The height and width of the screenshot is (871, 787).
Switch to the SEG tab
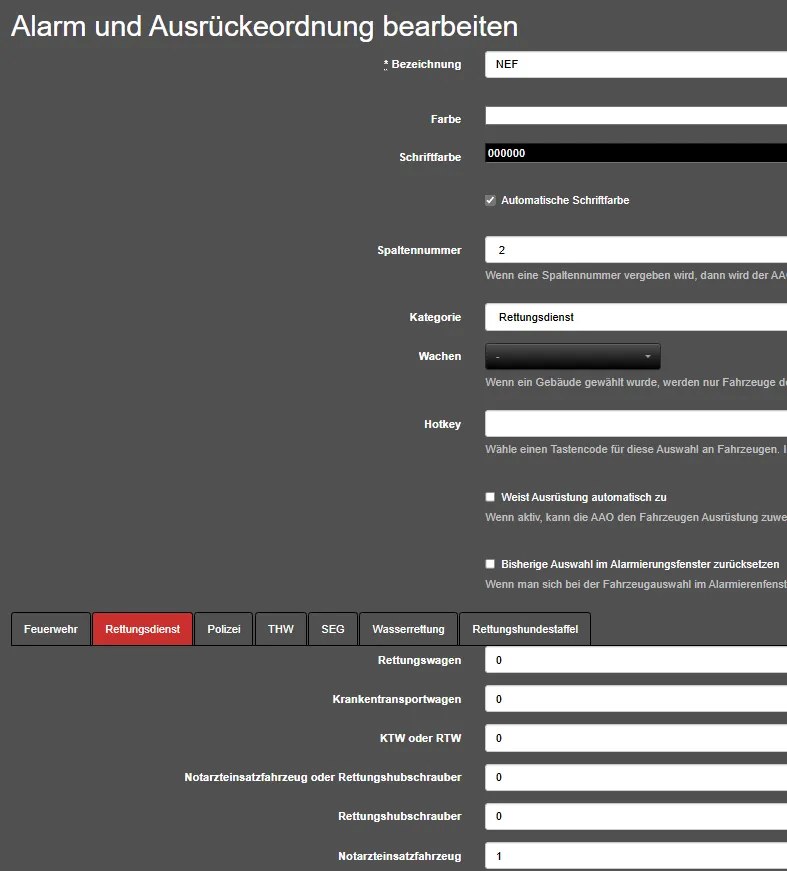pyautogui.click(x=333, y=629)
